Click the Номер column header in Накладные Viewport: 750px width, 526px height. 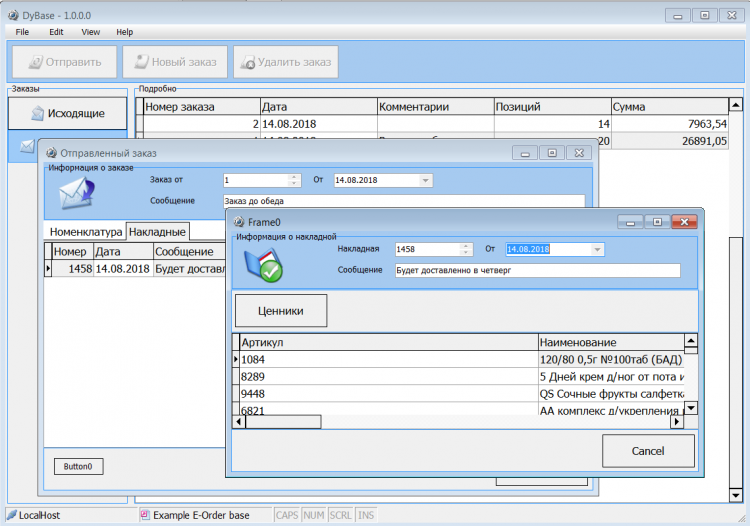[x=72, y=252]
